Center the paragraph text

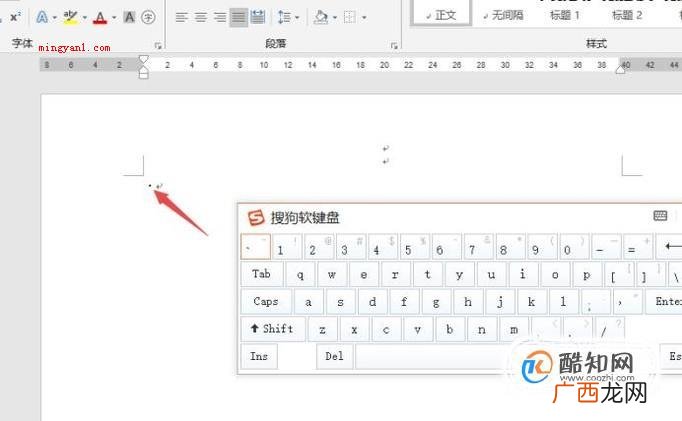pos(201,17)
